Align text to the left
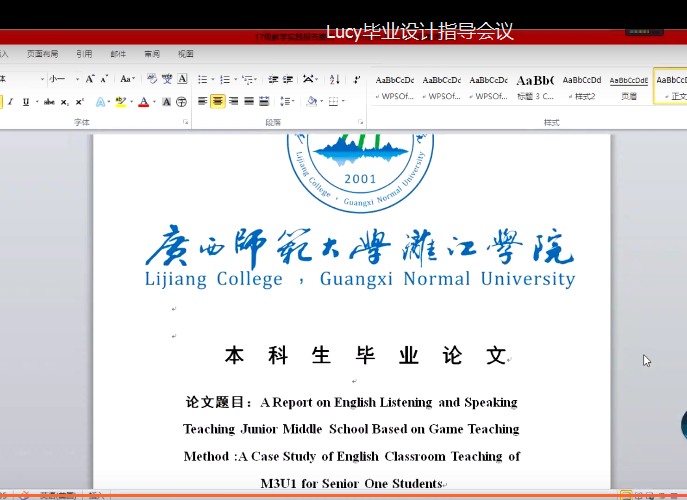Screen dimensions: 687x500 click(x=203, y=101)
